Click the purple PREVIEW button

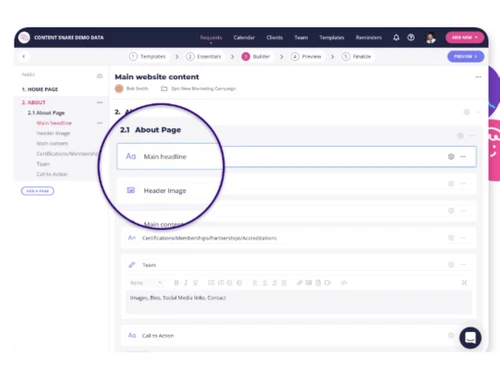point(465,57)
